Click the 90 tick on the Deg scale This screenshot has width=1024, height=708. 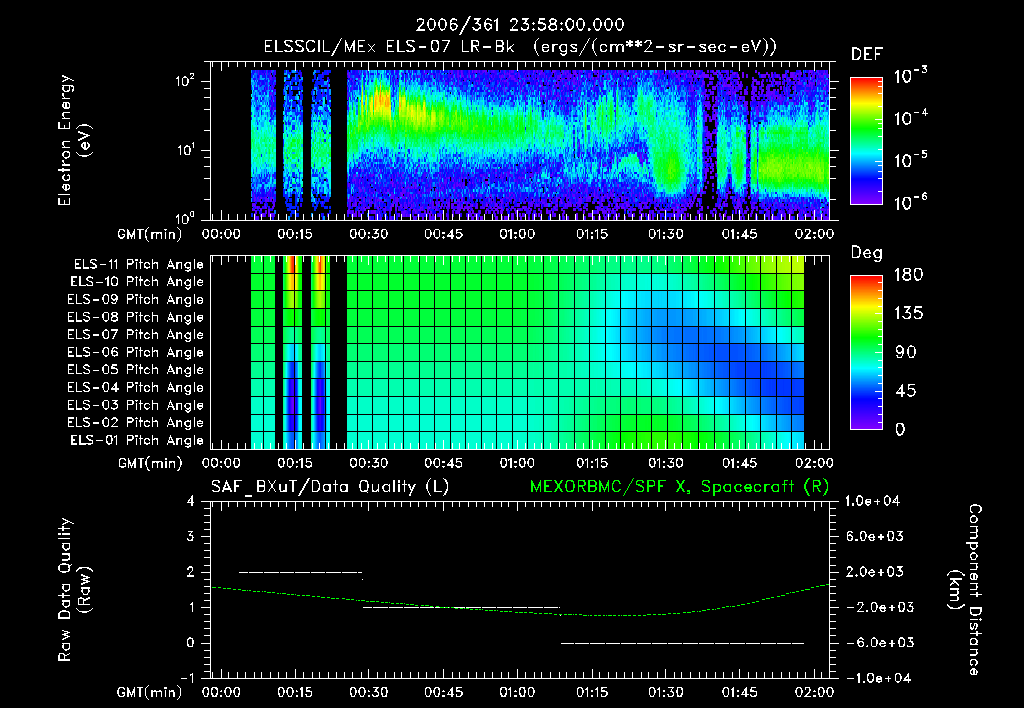point(905,352)
